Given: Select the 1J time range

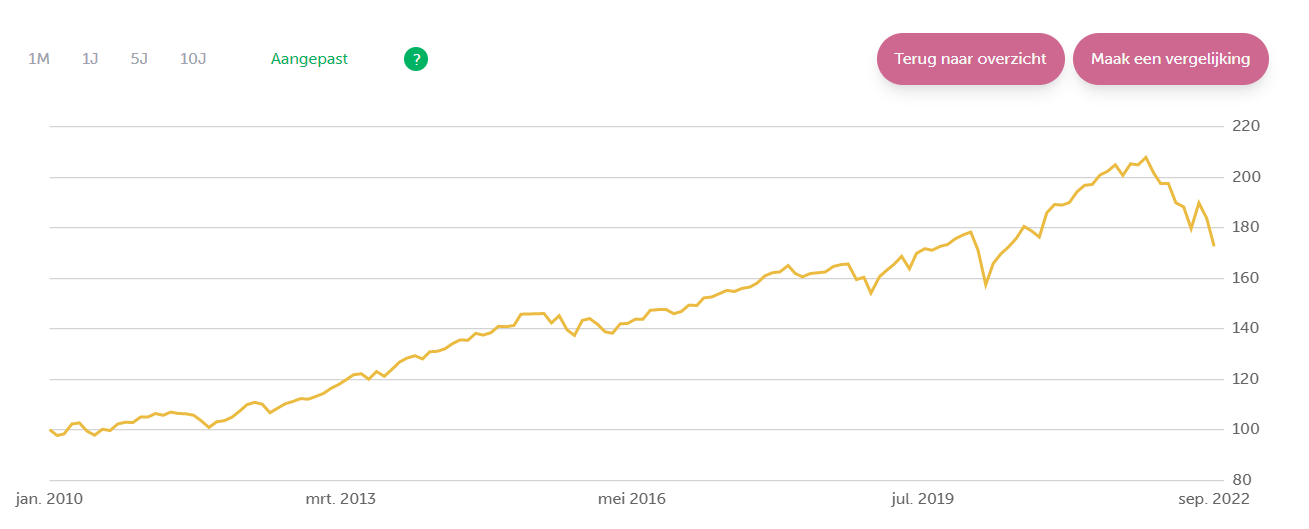Looking at the screenshot, I should pos(90,59).
